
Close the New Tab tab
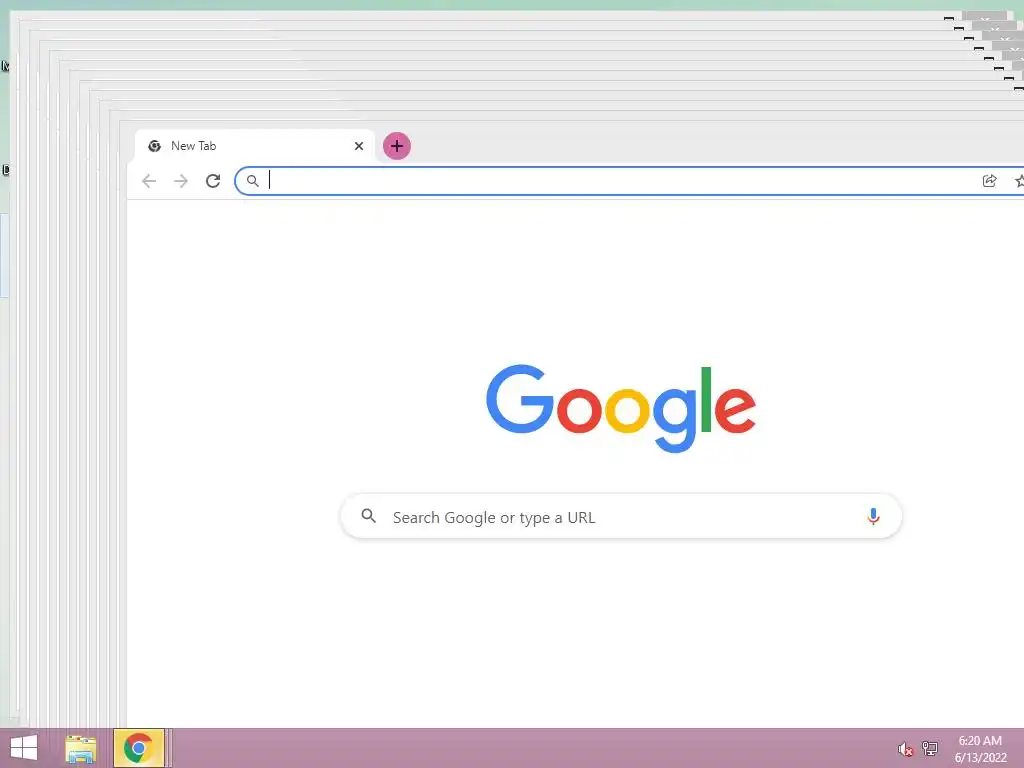pyautogui.click(x=359, y=146)
